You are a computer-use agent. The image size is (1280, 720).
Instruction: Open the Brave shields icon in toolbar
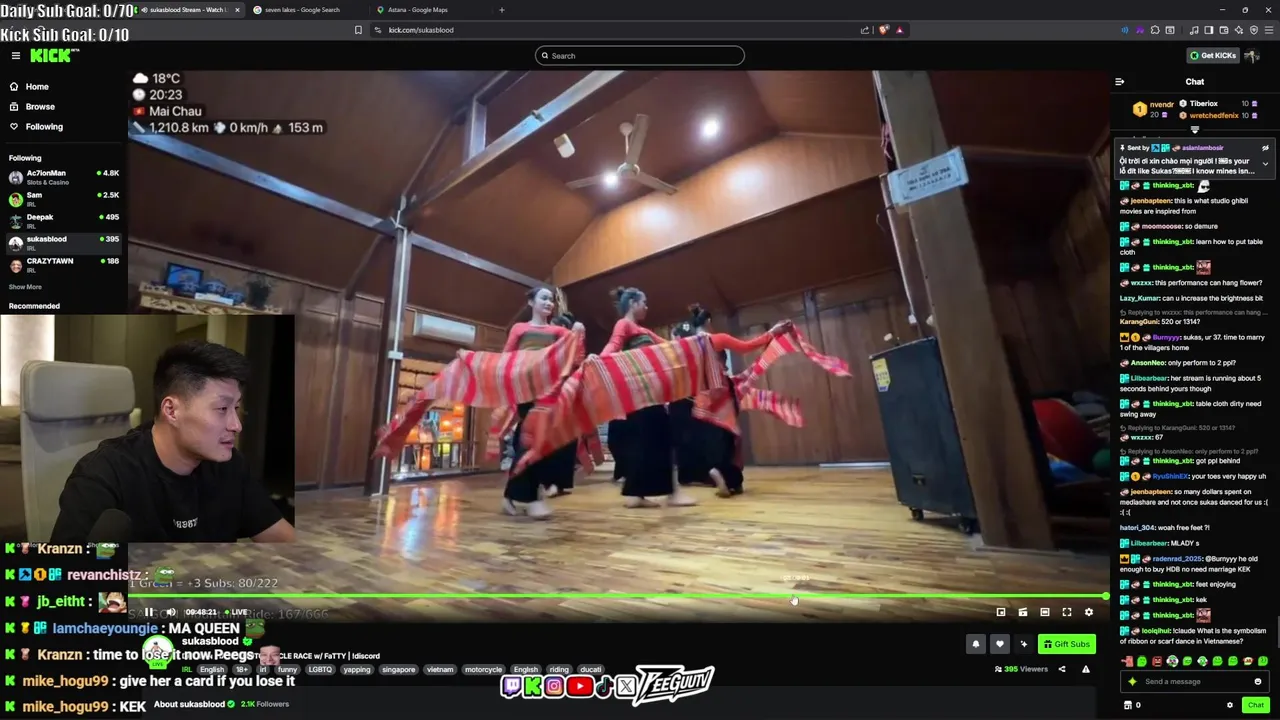tap(883, 30)
